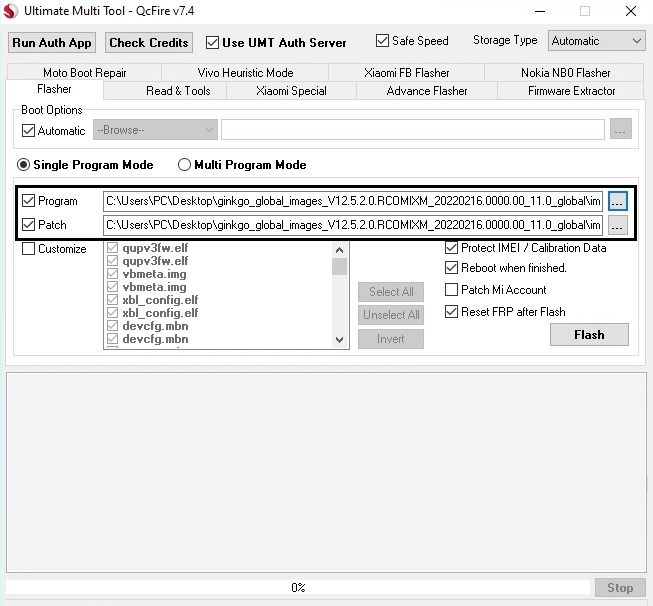653x606 pixels.
Task: Click the second qupv3fw.elf list item
Action: click(155, 261)
